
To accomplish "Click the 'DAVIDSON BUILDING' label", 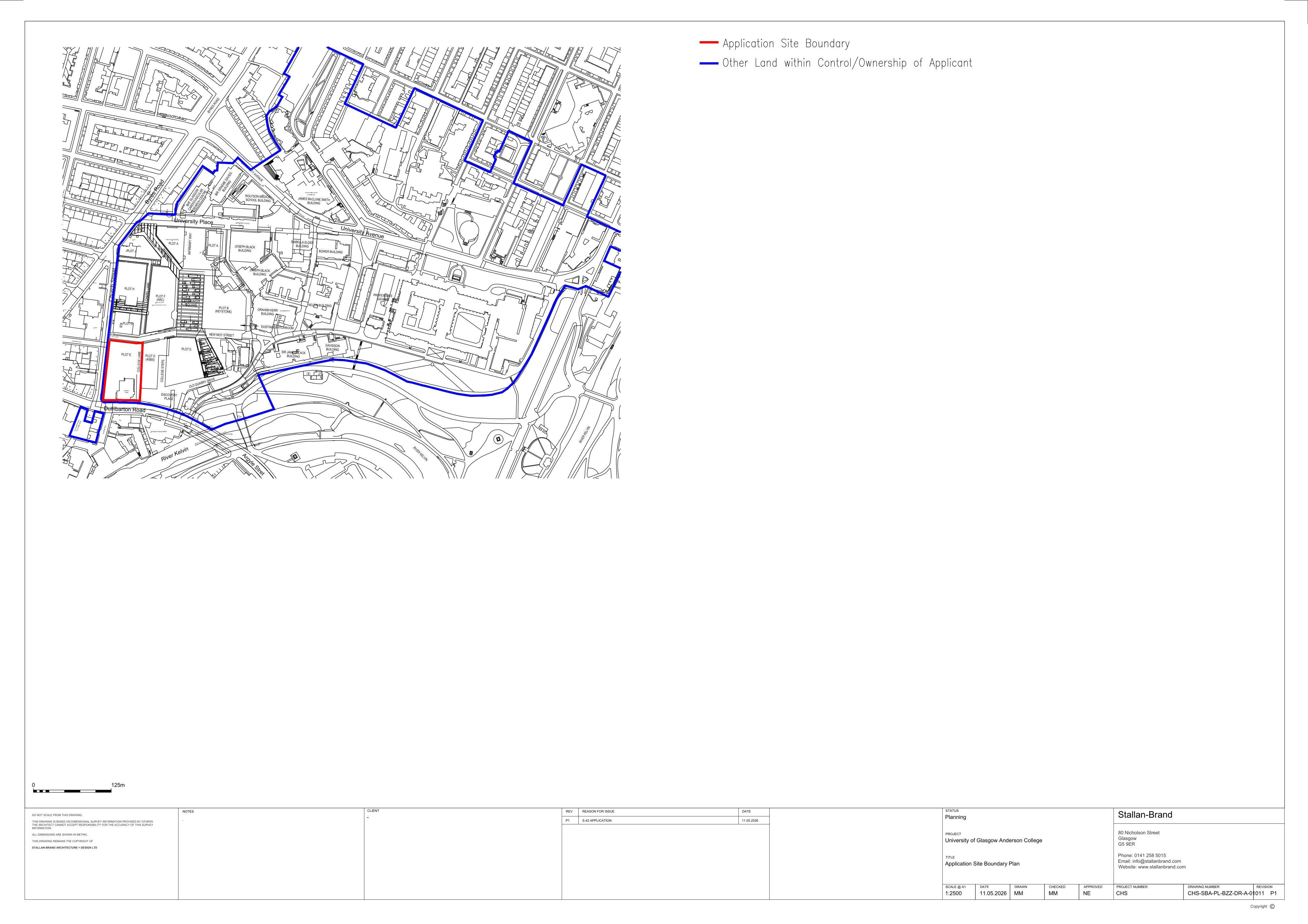I will click(x=333, y=347).
